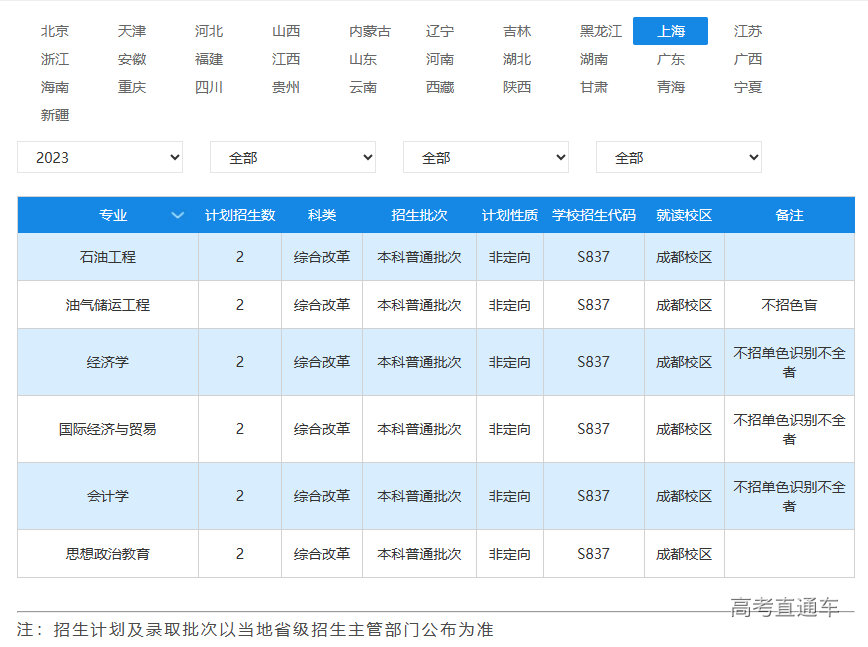Select the highlighted 上海 province tab
The width and height of the screenshot is (868, 647).
pyautogui.click(x=670, y=31)
